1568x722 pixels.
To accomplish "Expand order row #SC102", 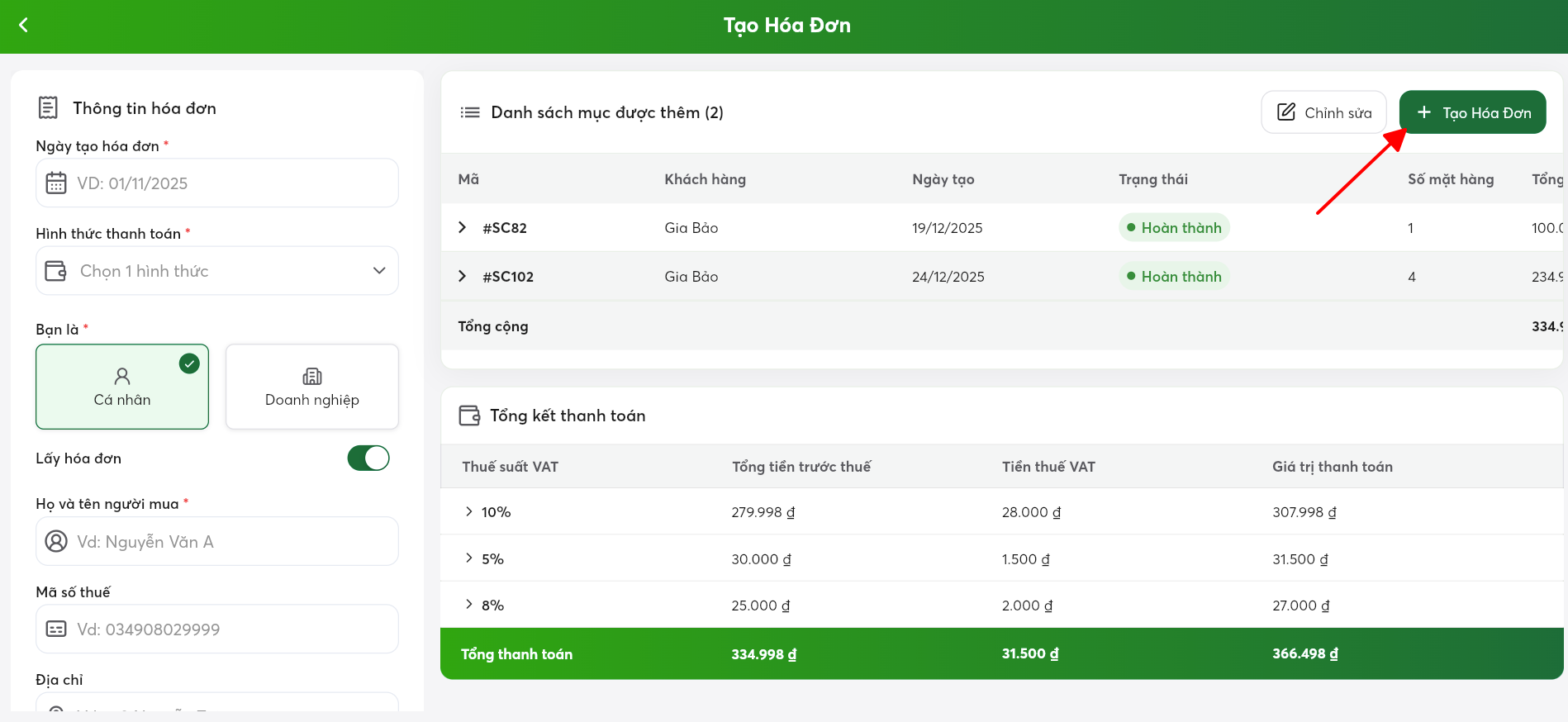I will pos(463,276).
